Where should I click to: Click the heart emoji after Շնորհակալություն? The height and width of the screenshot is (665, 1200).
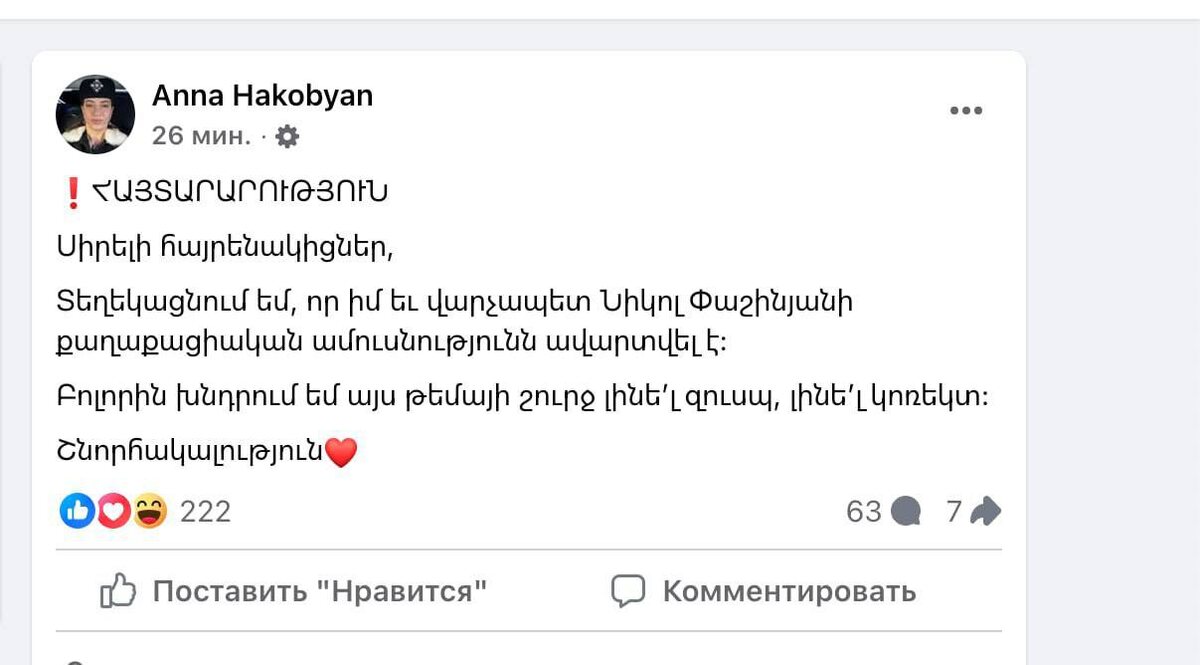click(343, 453)
